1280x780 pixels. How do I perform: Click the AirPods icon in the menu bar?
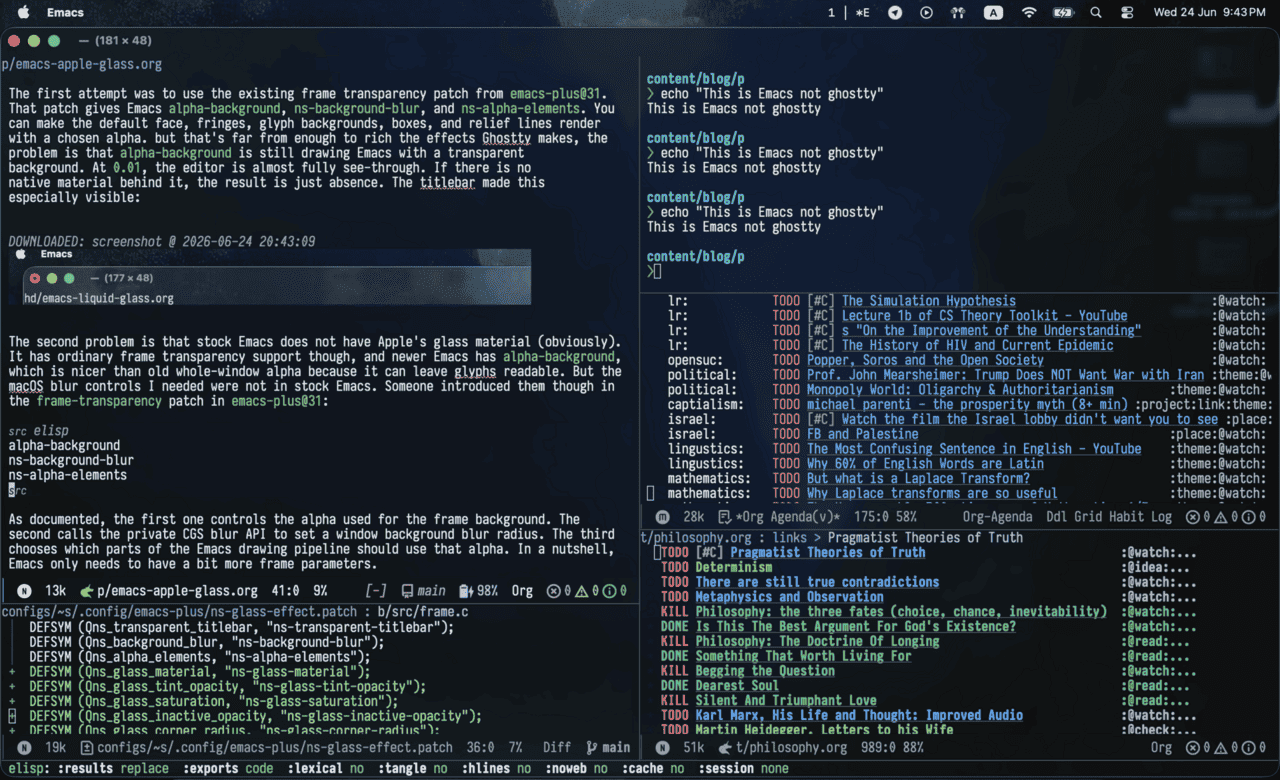click(x=958, y=13)
